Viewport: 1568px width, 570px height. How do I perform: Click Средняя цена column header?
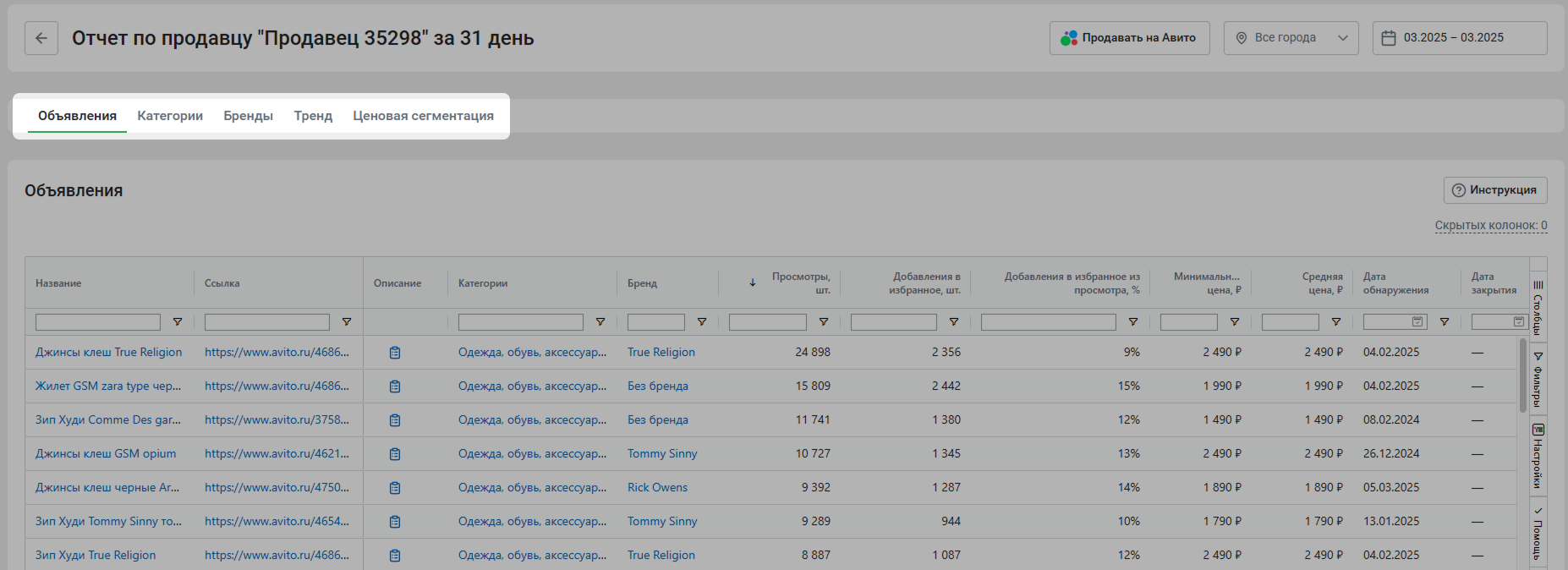point(1322,283)
